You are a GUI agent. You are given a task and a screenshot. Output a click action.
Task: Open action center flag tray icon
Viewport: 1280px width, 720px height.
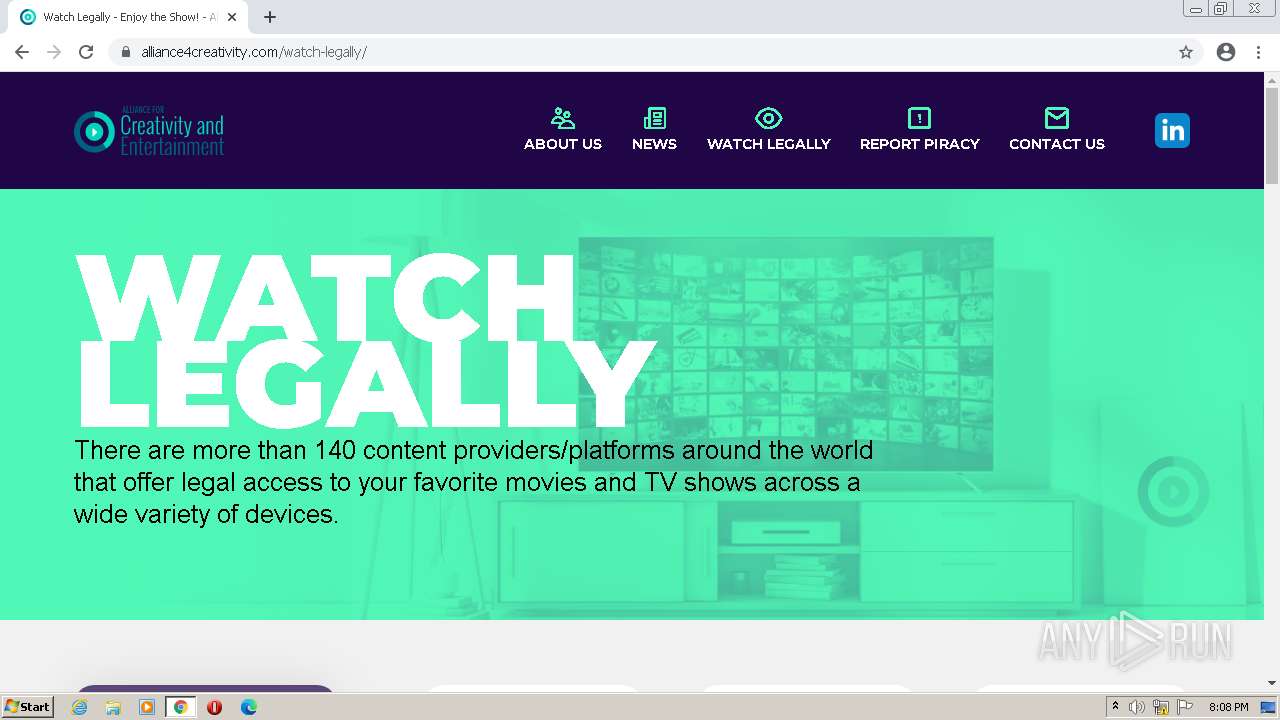pos(1184,707)
